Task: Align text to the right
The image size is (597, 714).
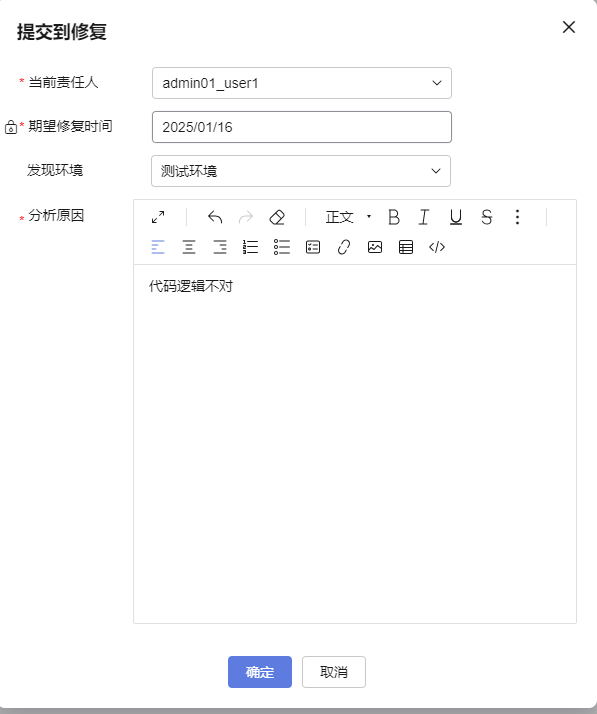Action: [x=220, y=247]
